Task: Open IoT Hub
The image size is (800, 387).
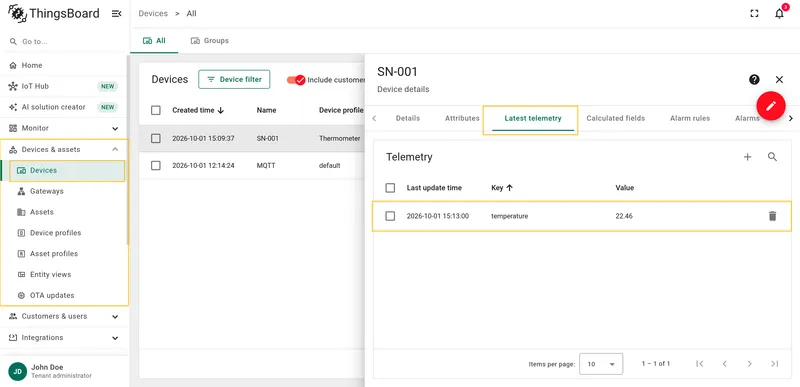Action: [x=64, y=86]
